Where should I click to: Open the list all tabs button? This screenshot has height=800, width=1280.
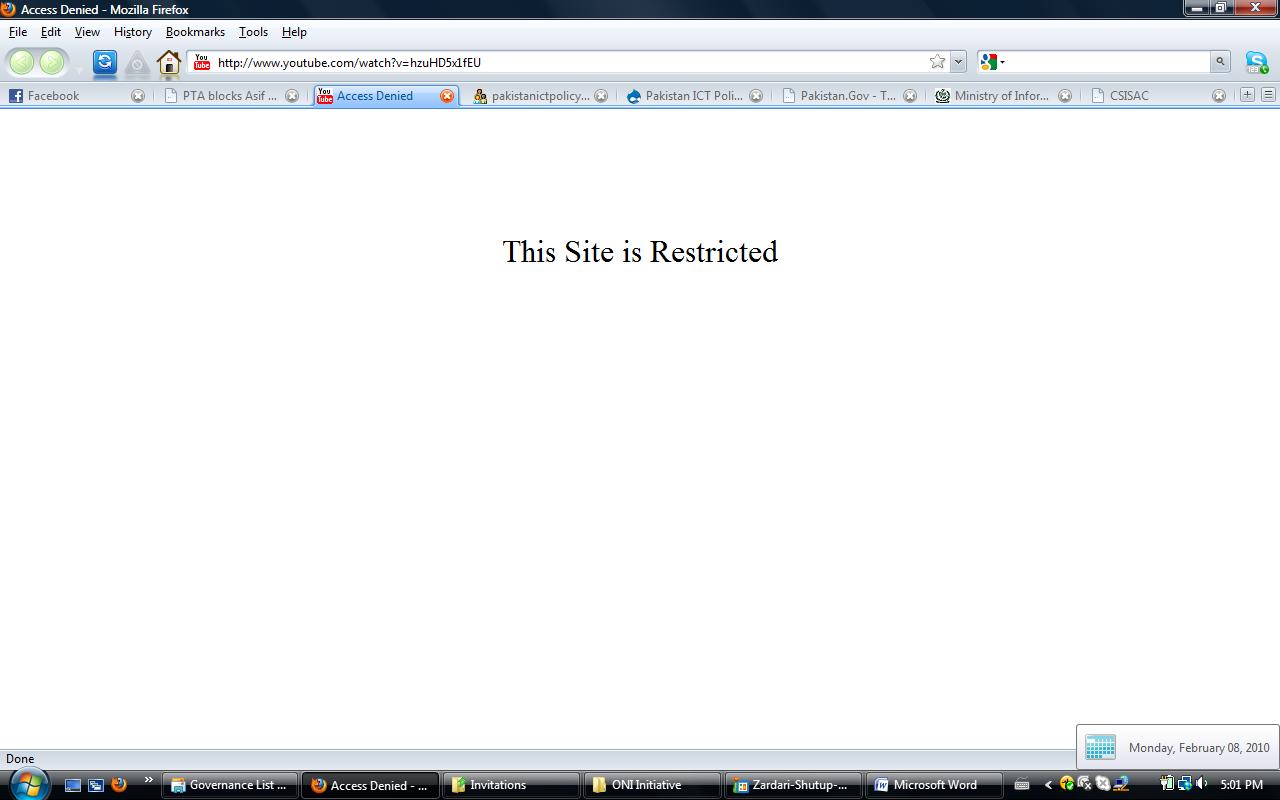coord(1267,95)
